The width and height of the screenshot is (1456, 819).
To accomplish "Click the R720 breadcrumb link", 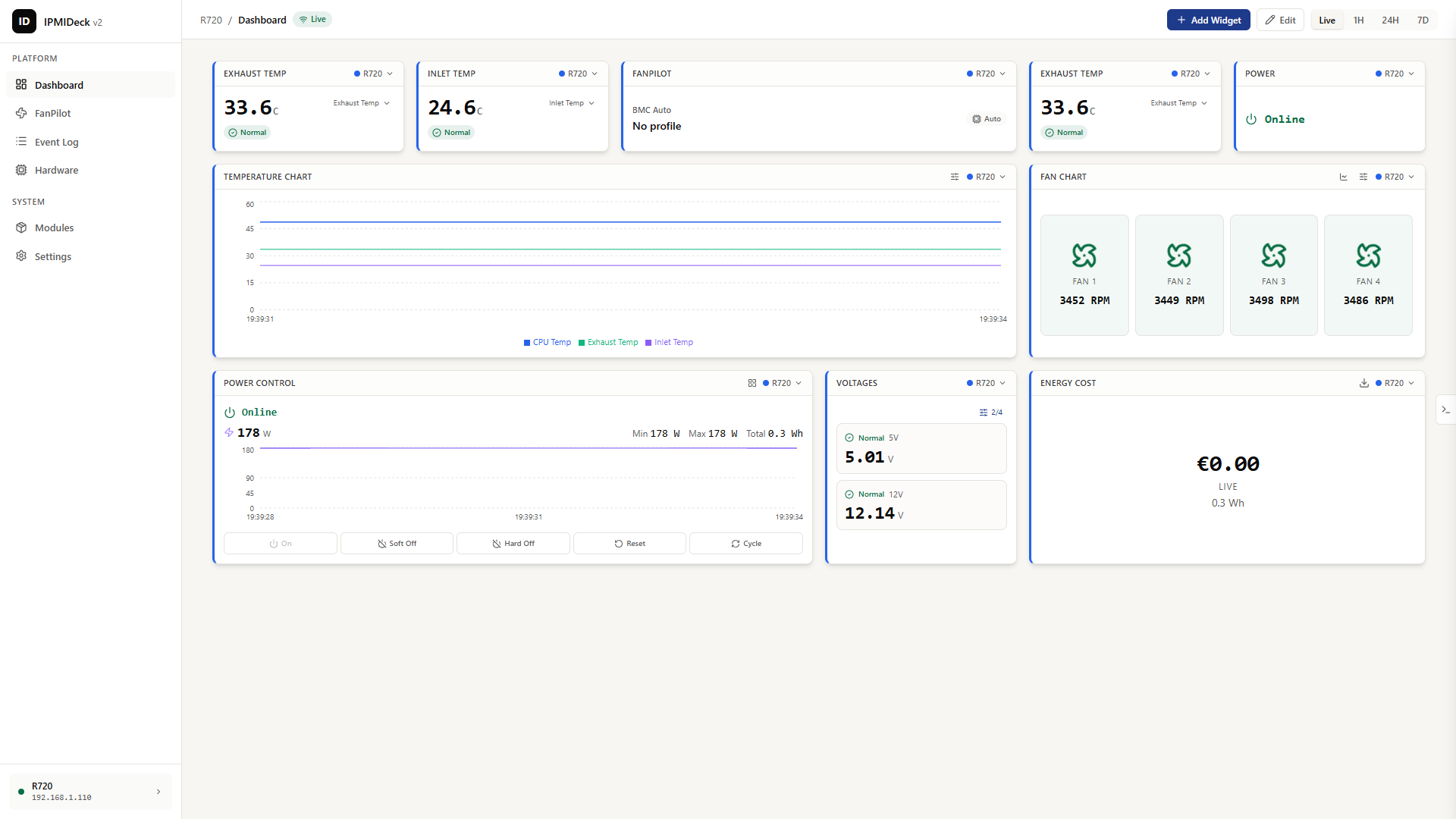I will (x=211, y=20).
